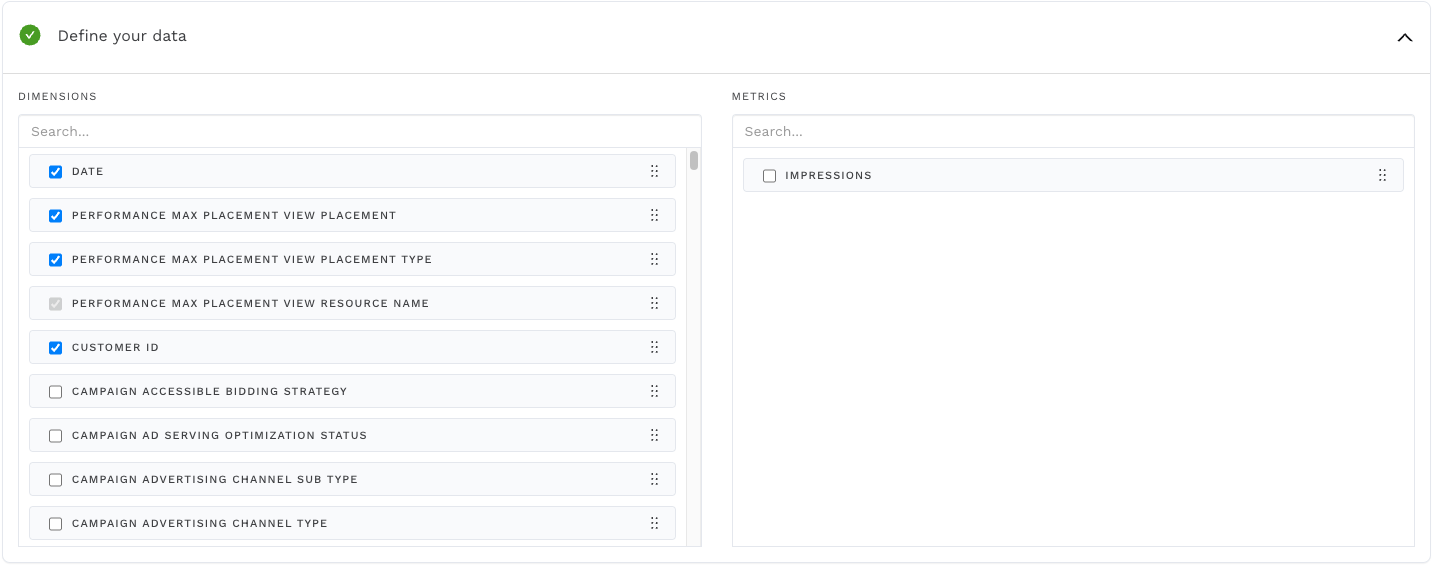Click drag handle for Performance Max Placement View Placement
This screenshot has height=572, width=1442.
(x=654, y=215)
